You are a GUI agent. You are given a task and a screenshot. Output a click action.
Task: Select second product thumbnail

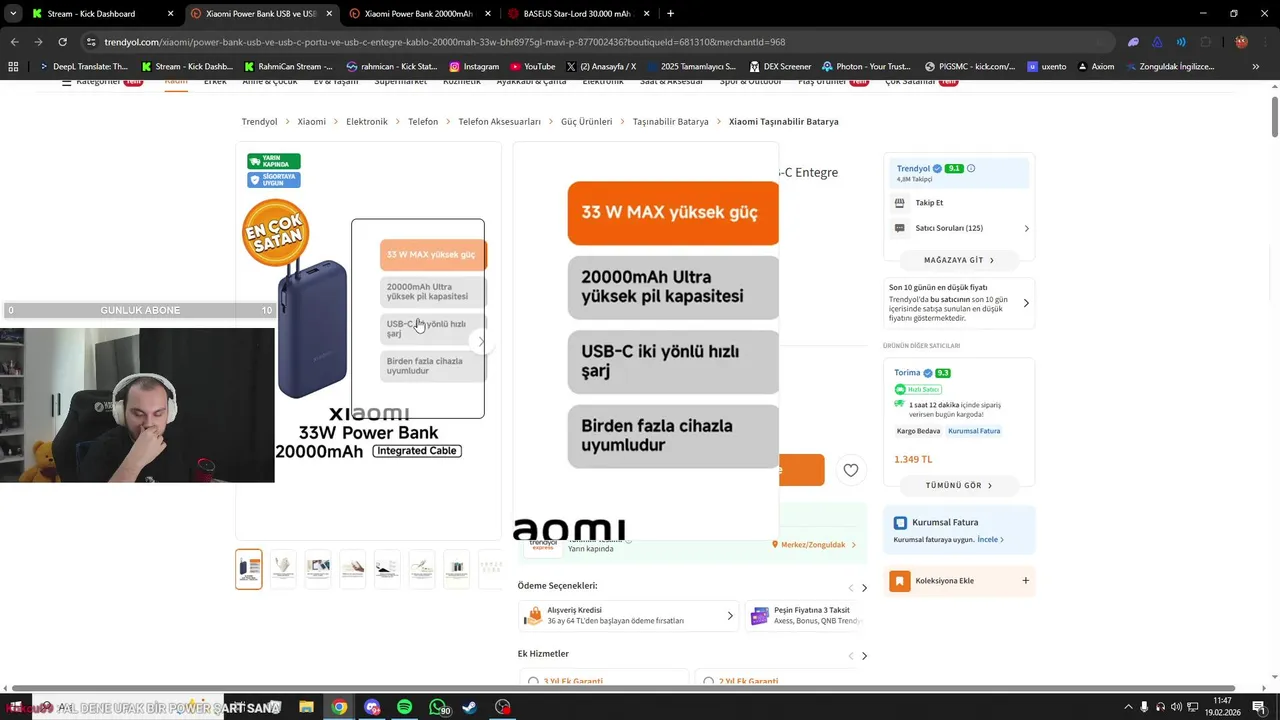pyautogui.click(x=283, y=569)
